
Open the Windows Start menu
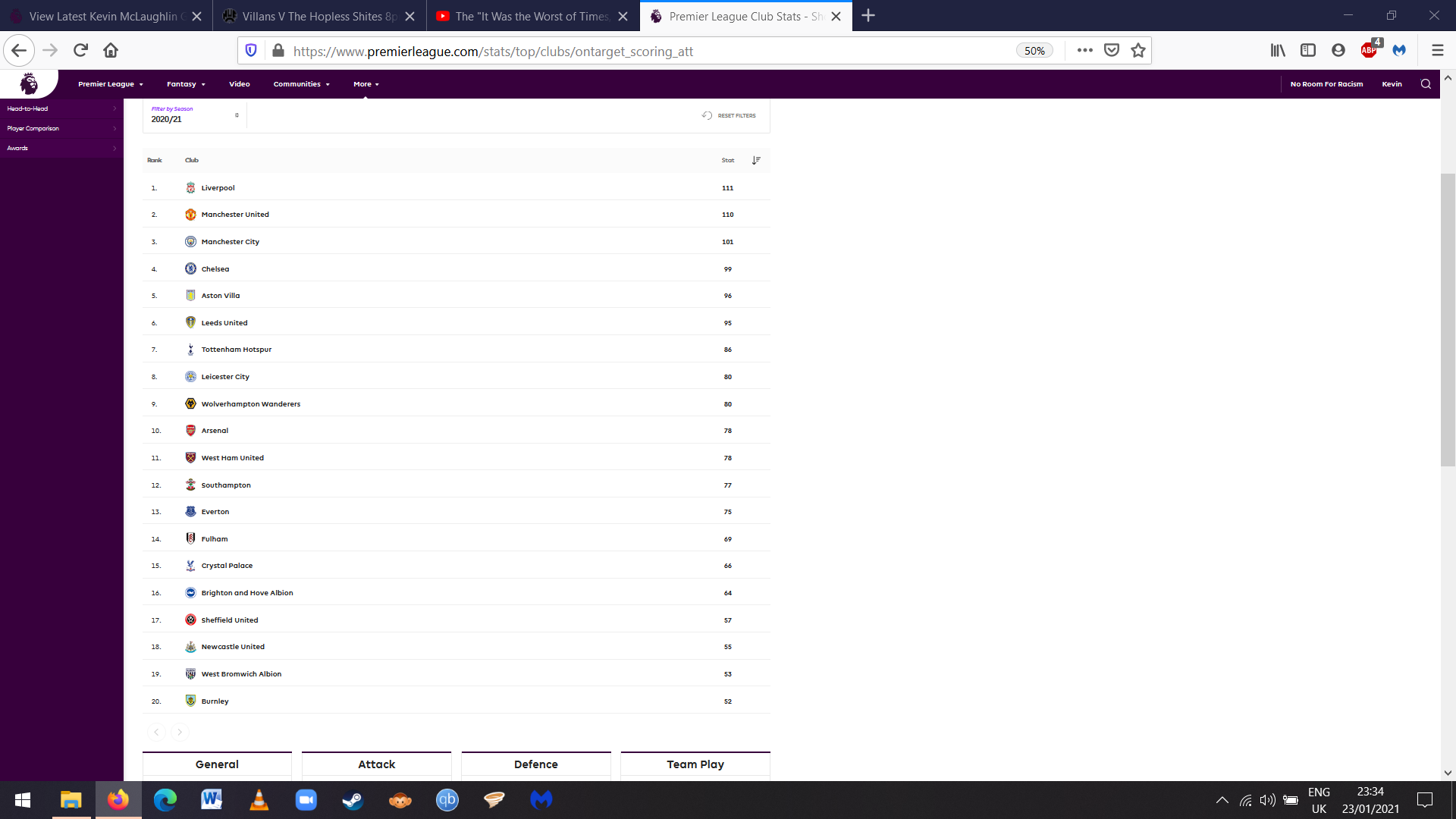tap(23, 800)
